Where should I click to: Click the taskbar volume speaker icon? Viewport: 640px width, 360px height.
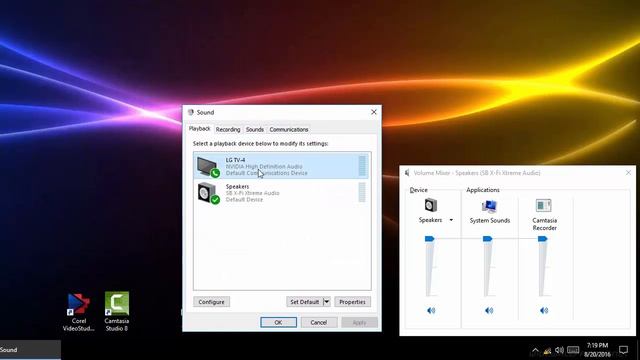[x=559, y=350]
